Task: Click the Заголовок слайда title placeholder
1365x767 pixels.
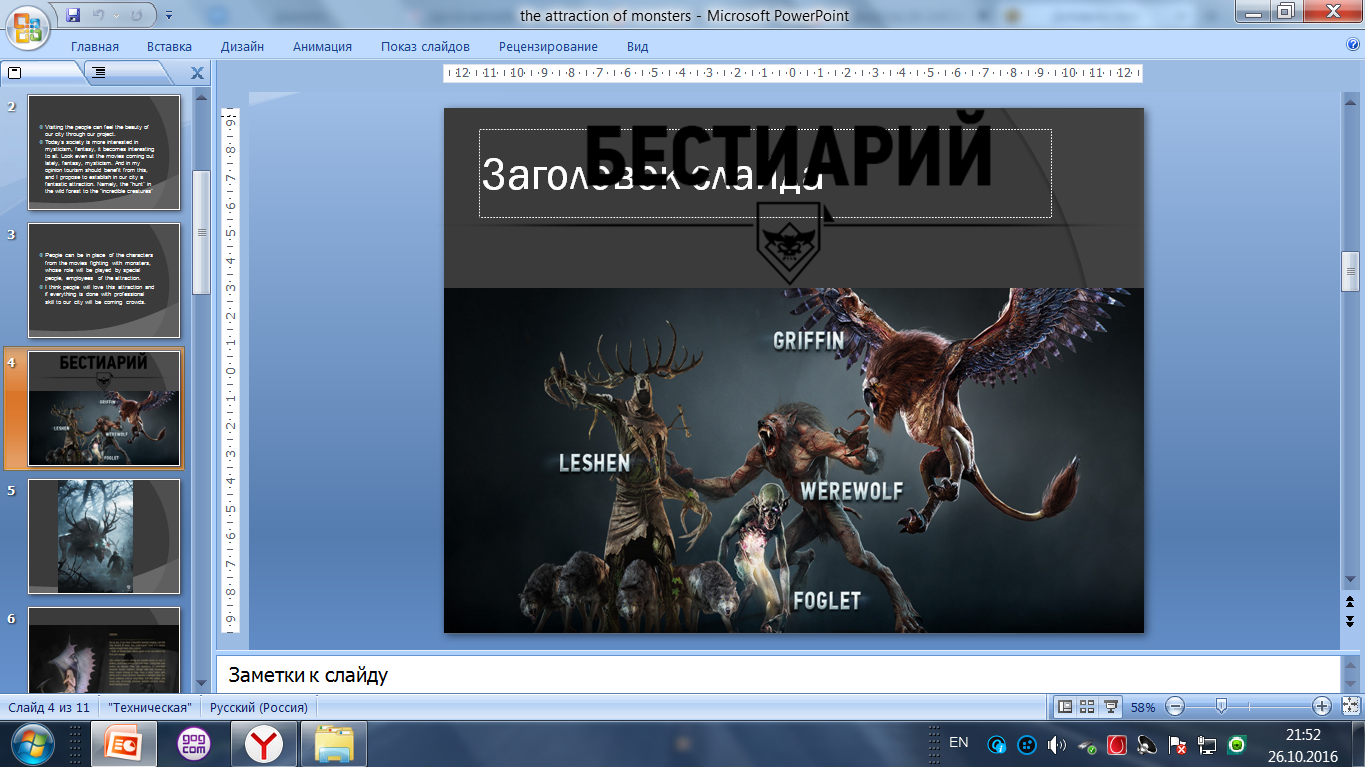Action: [765, 173]
